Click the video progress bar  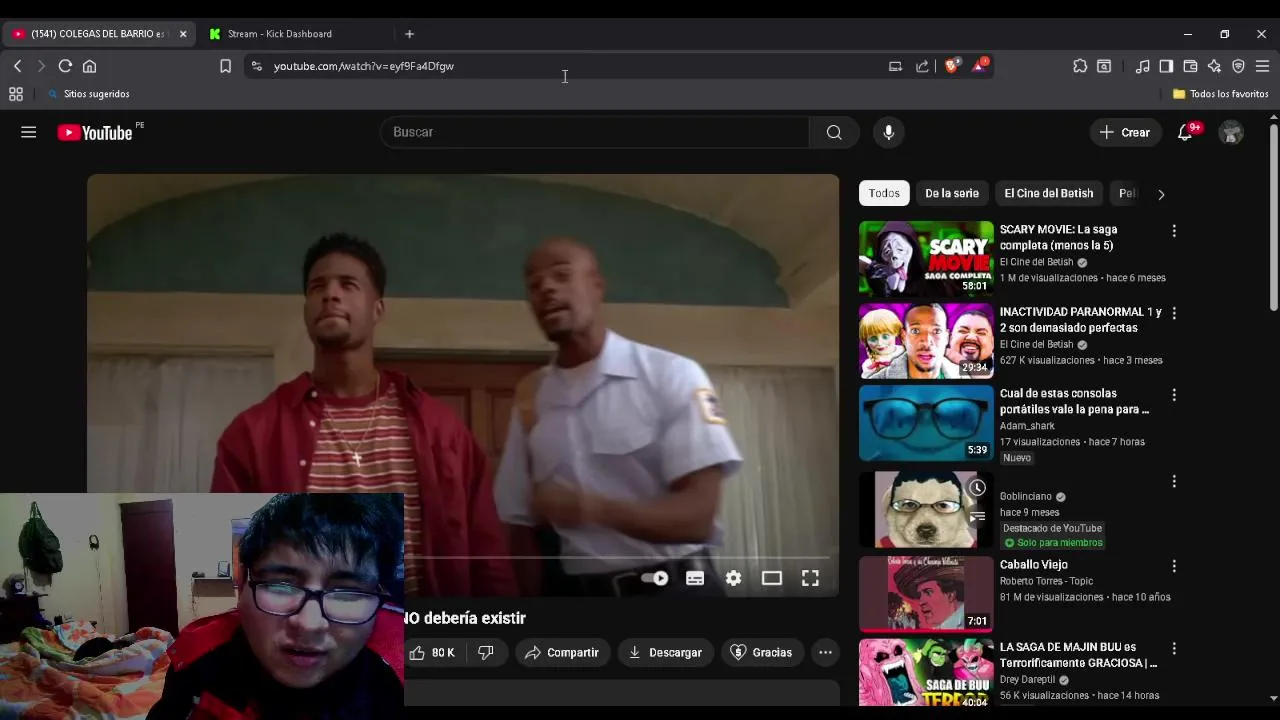[618, 558]
